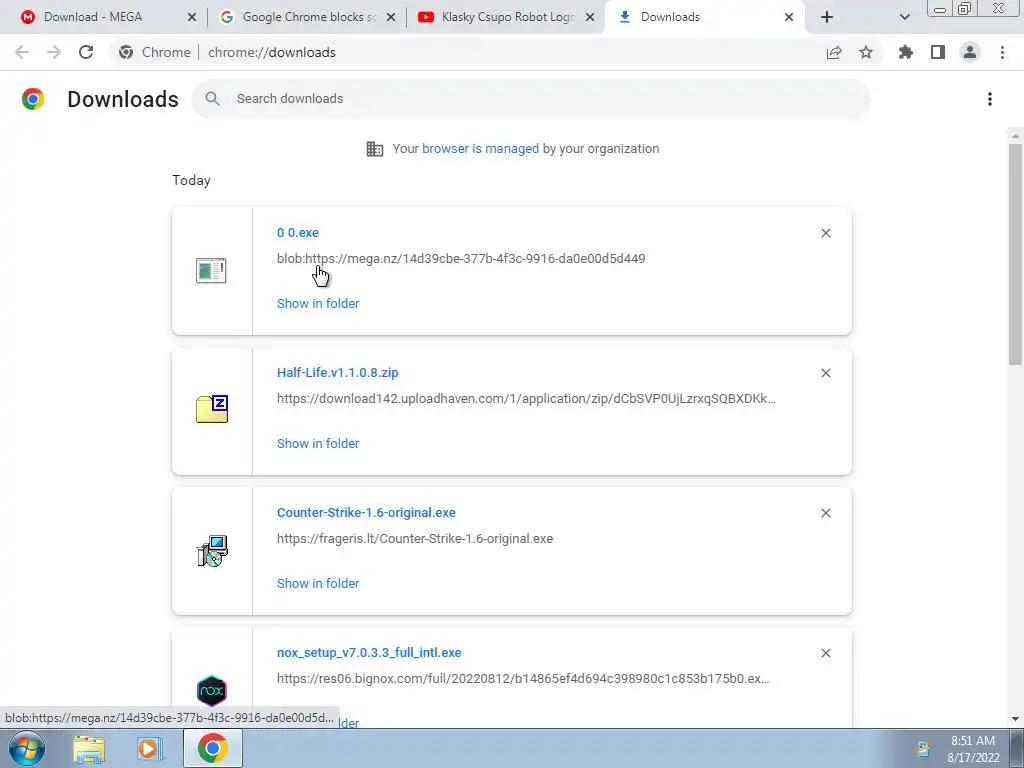
Task: Click the system tray notification icon
Action: [x=923, y=748]
